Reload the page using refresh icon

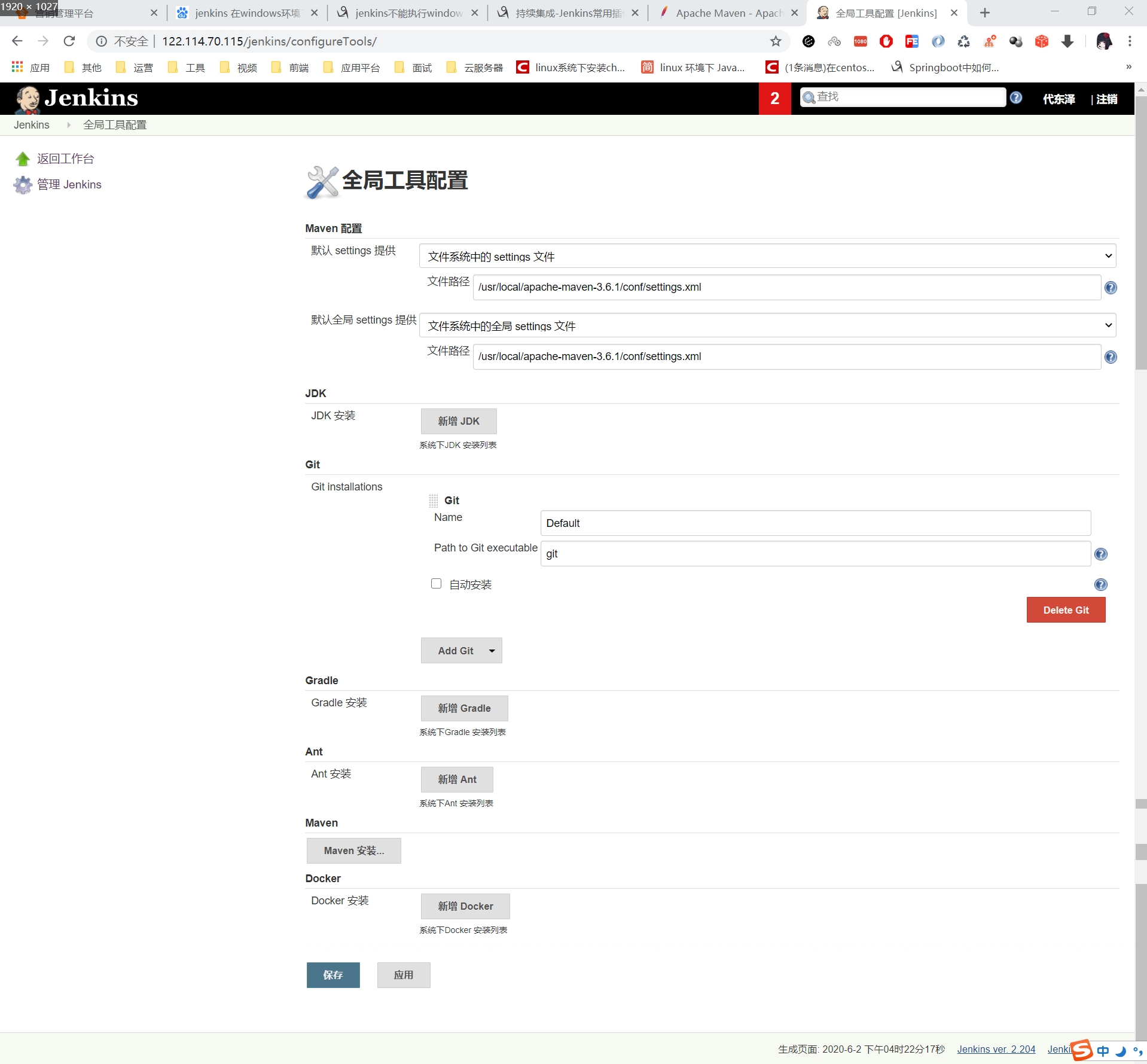[x=69, y=41]
